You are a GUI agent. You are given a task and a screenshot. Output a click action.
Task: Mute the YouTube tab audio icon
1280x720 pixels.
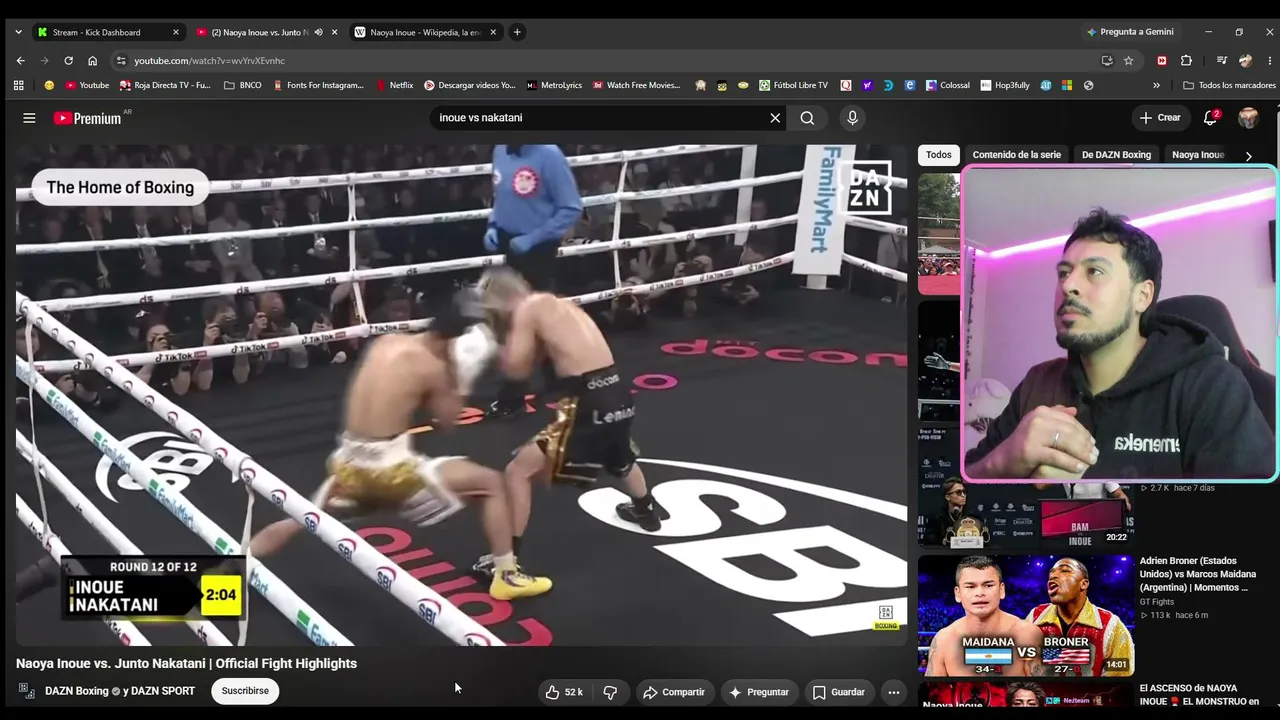click(318, 32)
